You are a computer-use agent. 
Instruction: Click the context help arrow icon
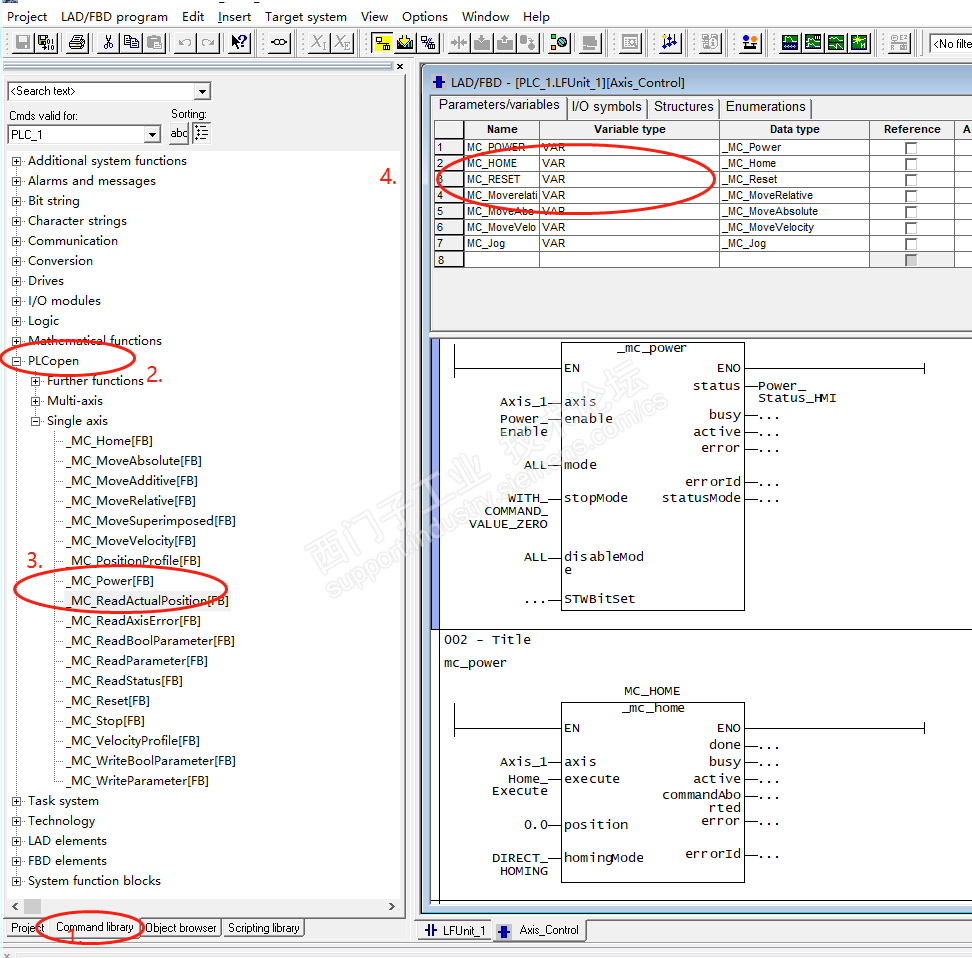tap(239, 43)
